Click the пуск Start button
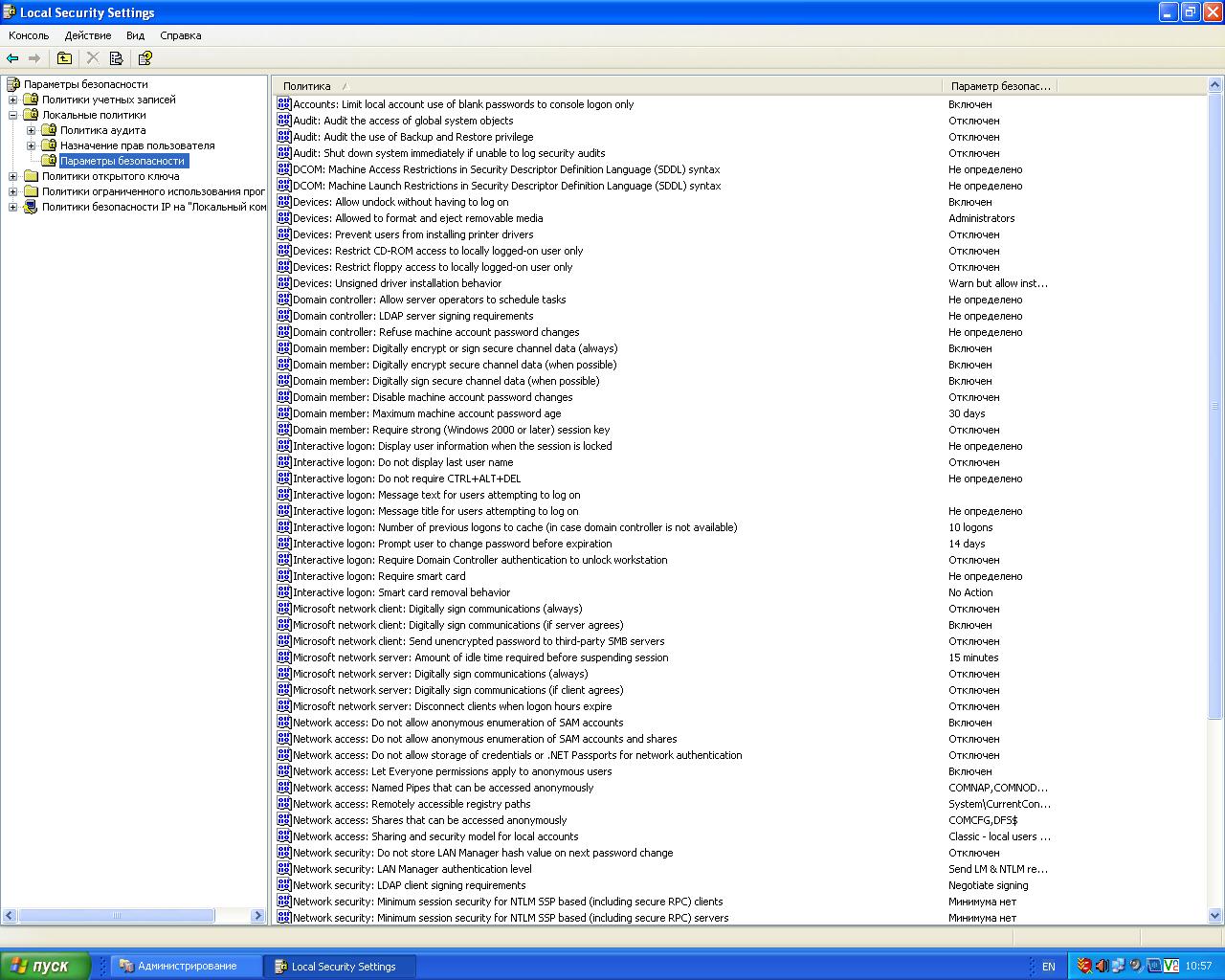The height and width of the screenshot is (980, 1225). point(45,966)
